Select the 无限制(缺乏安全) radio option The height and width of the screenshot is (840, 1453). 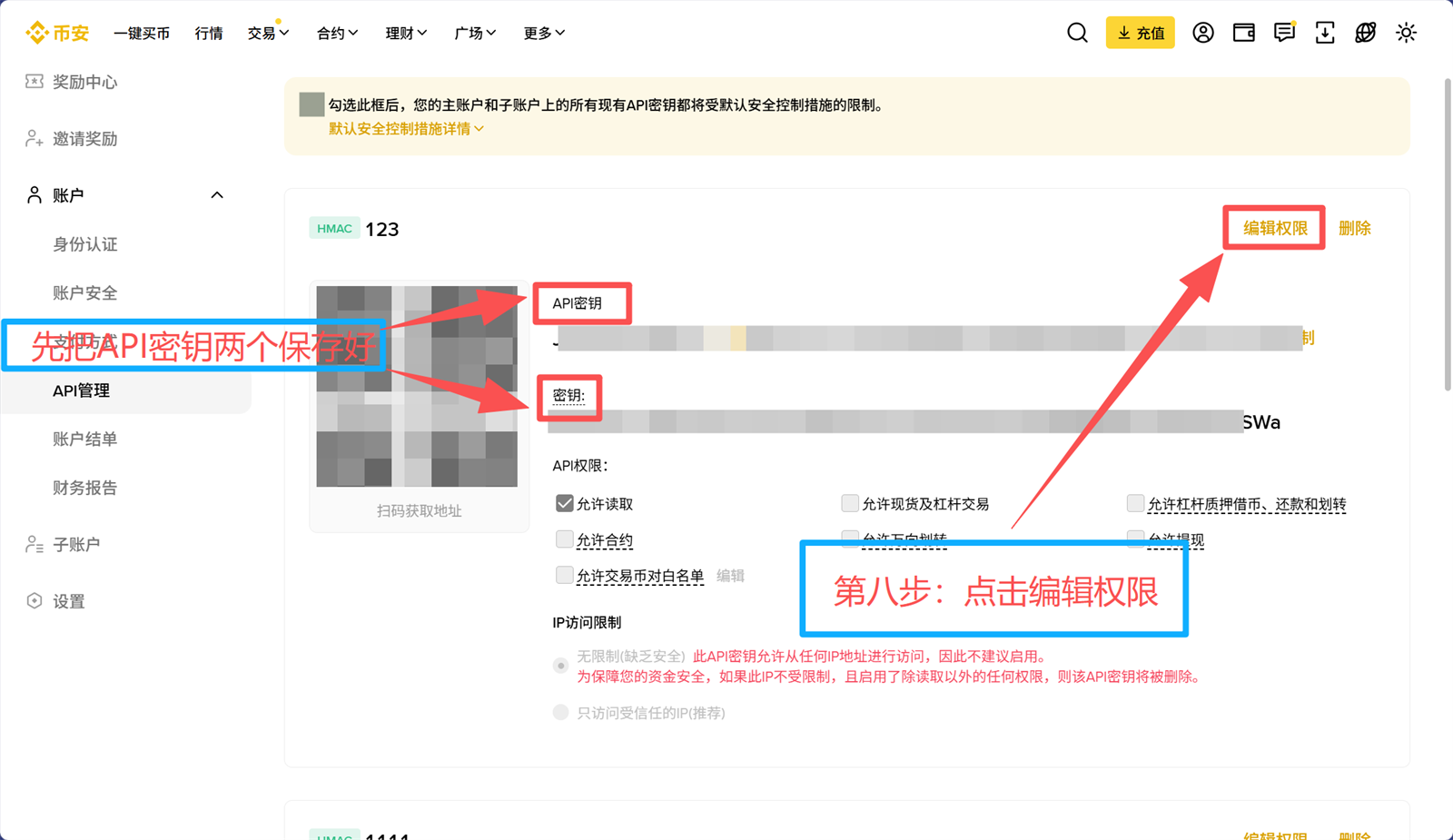tap(561, 666)
